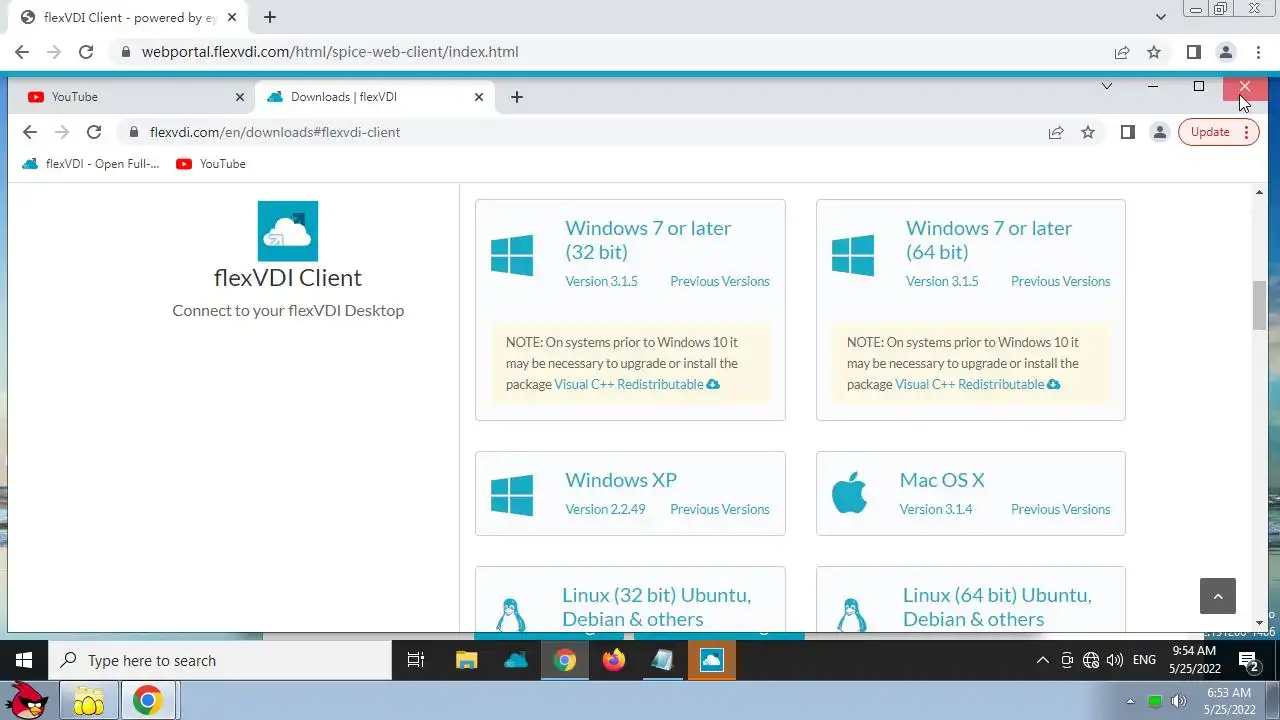Screen dimensions: 1280x720
Task: Click the page vertical scrollbar thumb
Action: (1260, 306)
